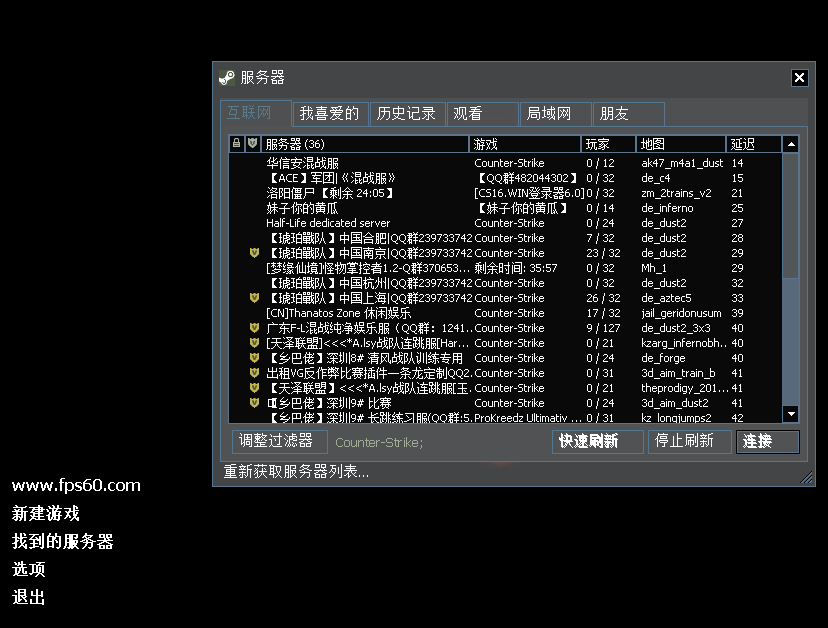Sort by 延迟 column header
The image size is (828, 628).
click(754, 144)
